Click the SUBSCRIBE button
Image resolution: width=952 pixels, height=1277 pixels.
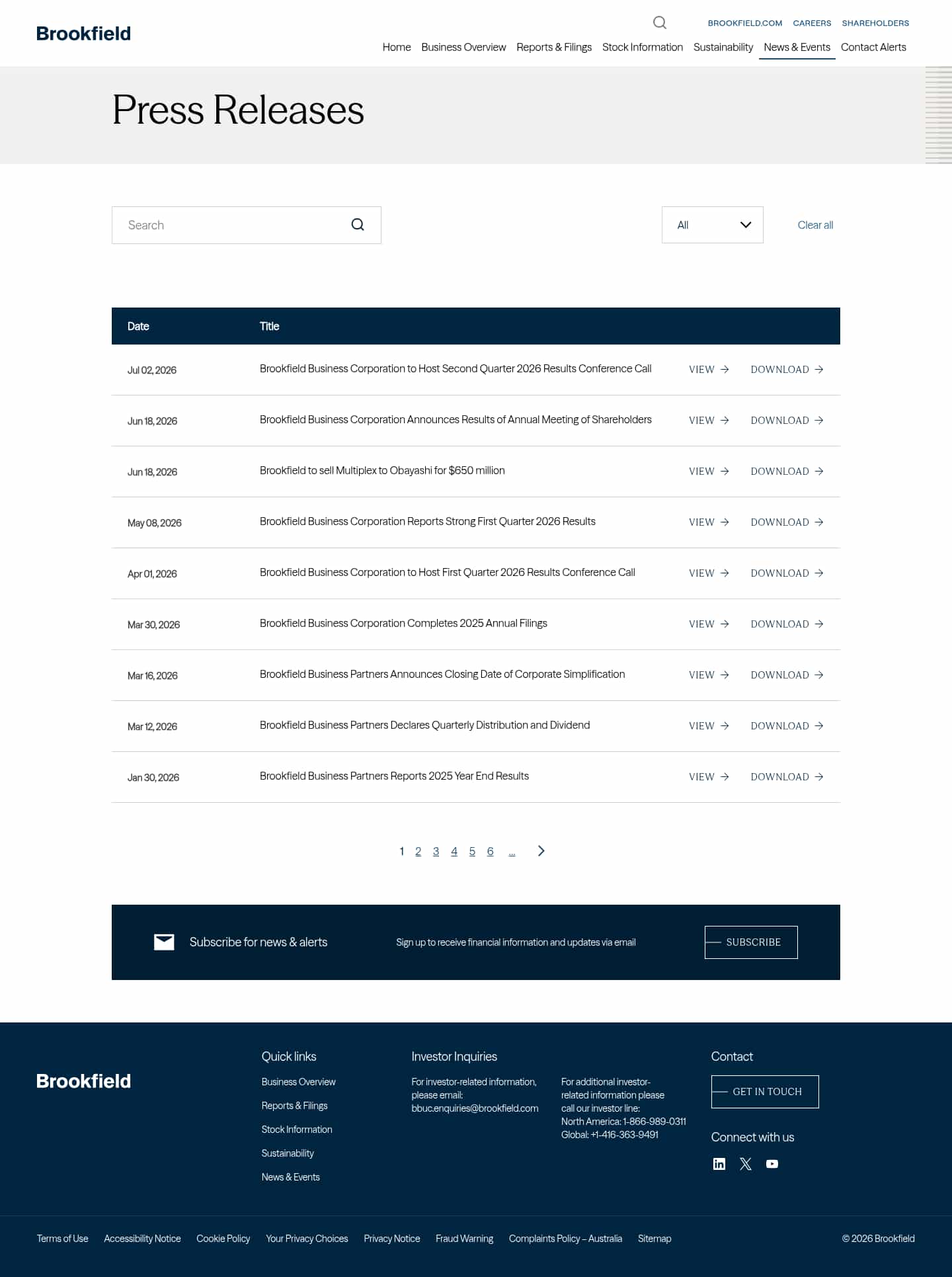tap(751, 942)
